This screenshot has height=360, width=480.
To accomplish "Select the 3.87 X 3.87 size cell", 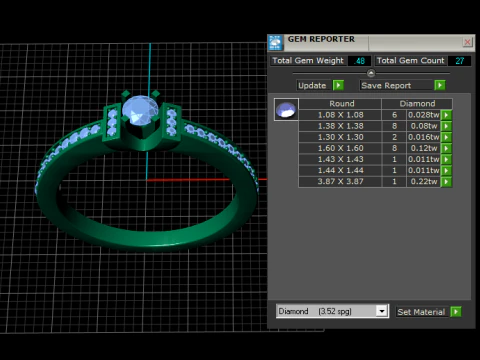I will pos(340,182).
